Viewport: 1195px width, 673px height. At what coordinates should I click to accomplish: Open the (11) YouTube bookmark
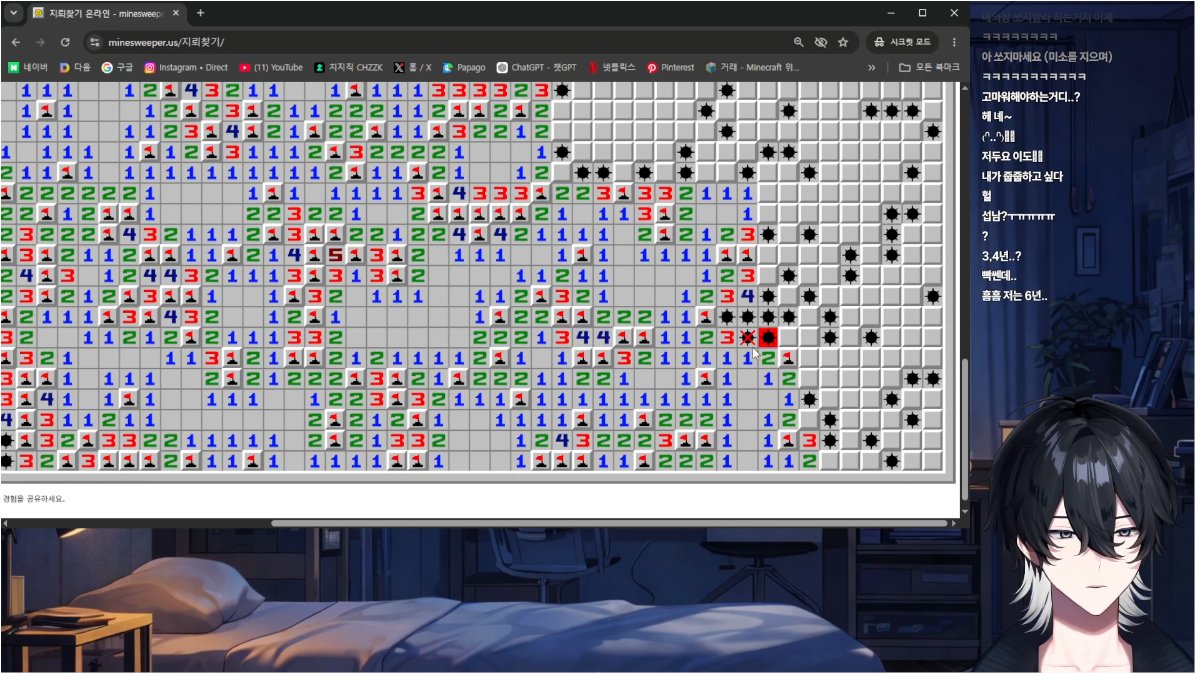coord(271,67)
